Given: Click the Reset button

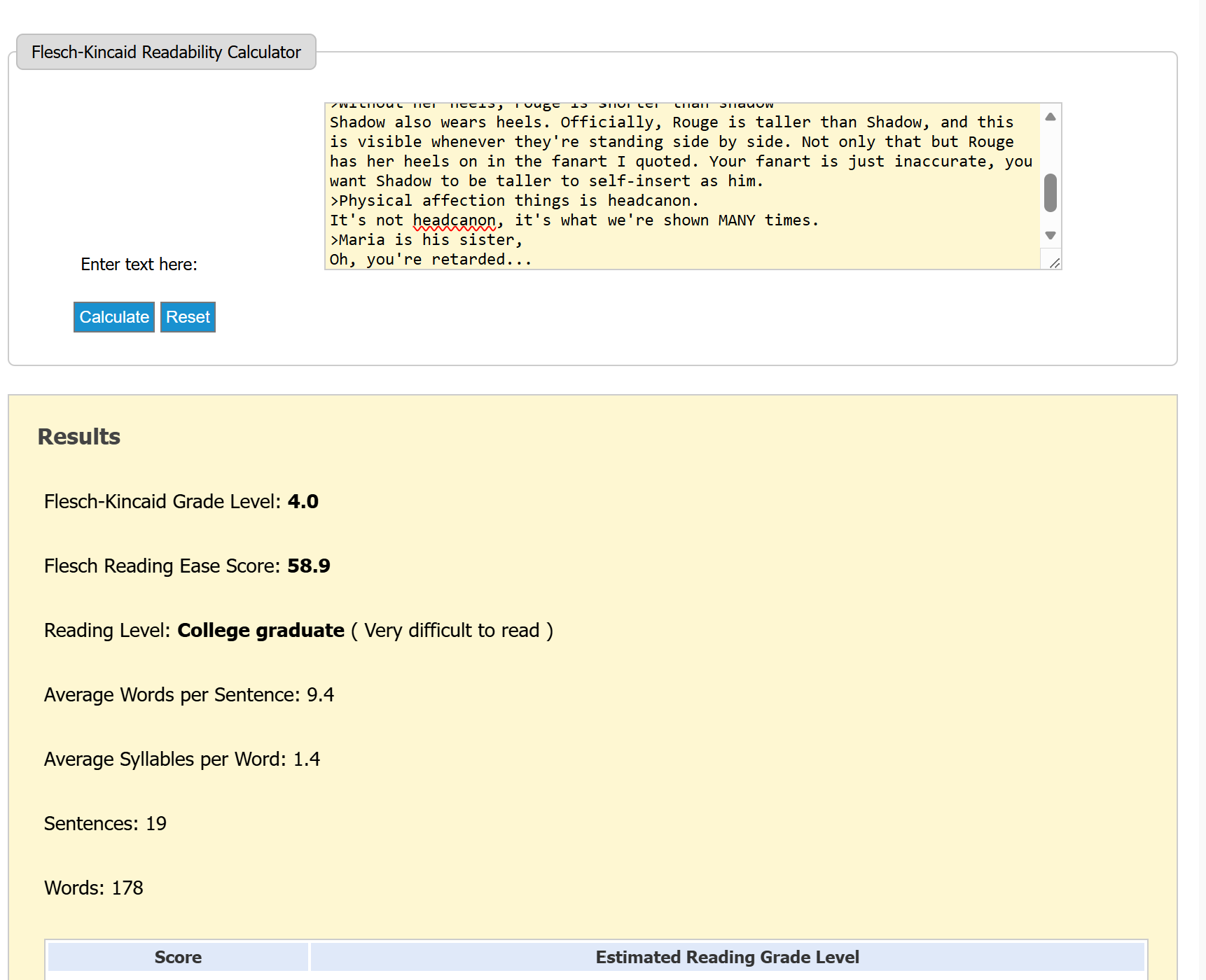Looking at the screenshot, I should [x=188, y=317].
